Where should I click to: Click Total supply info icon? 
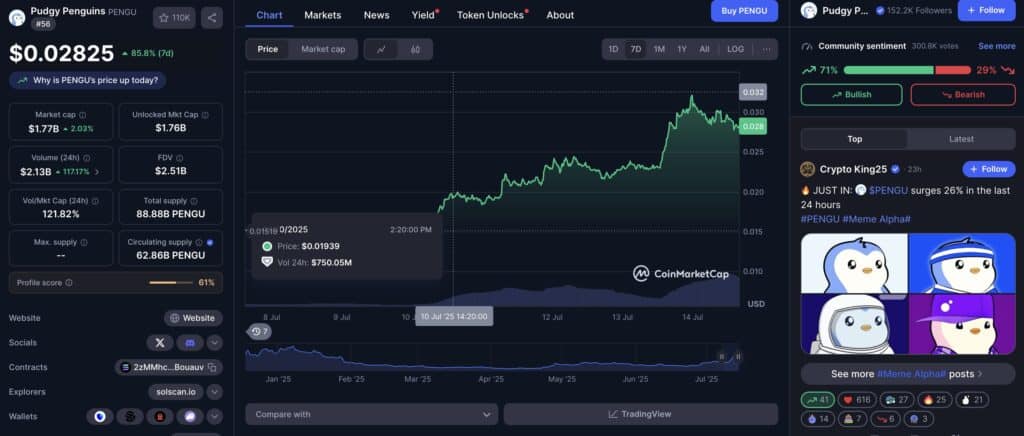[194, 201]
